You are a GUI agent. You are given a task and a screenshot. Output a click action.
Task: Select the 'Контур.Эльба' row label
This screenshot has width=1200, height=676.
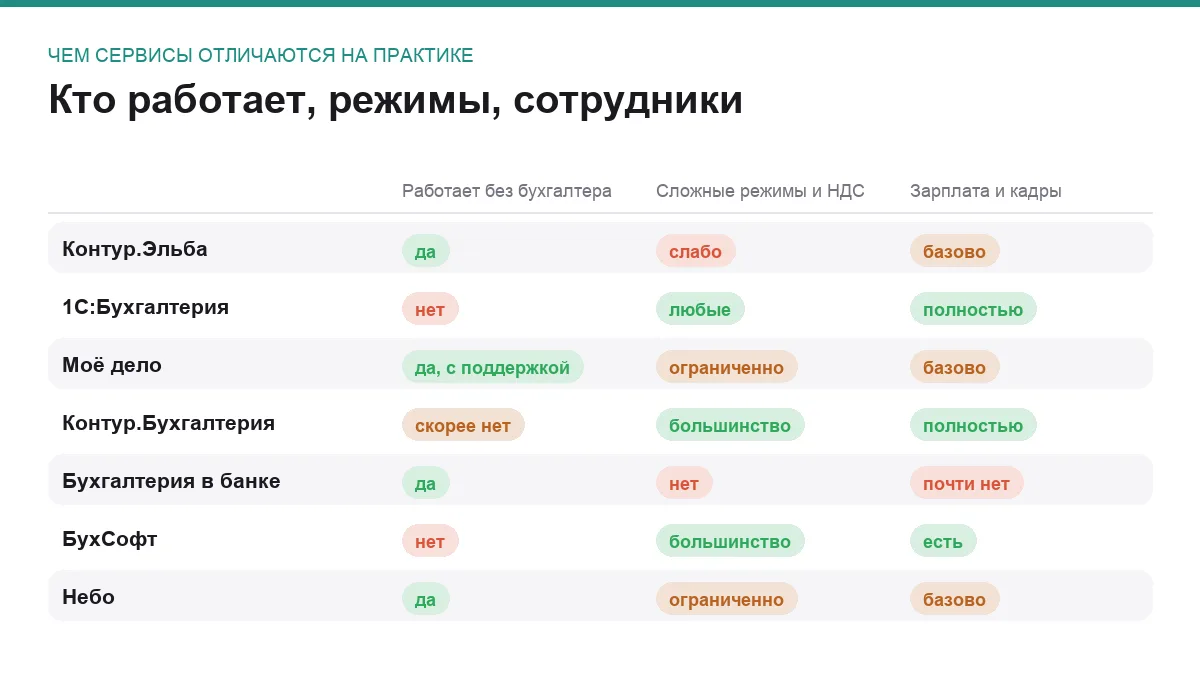(135, 249)
